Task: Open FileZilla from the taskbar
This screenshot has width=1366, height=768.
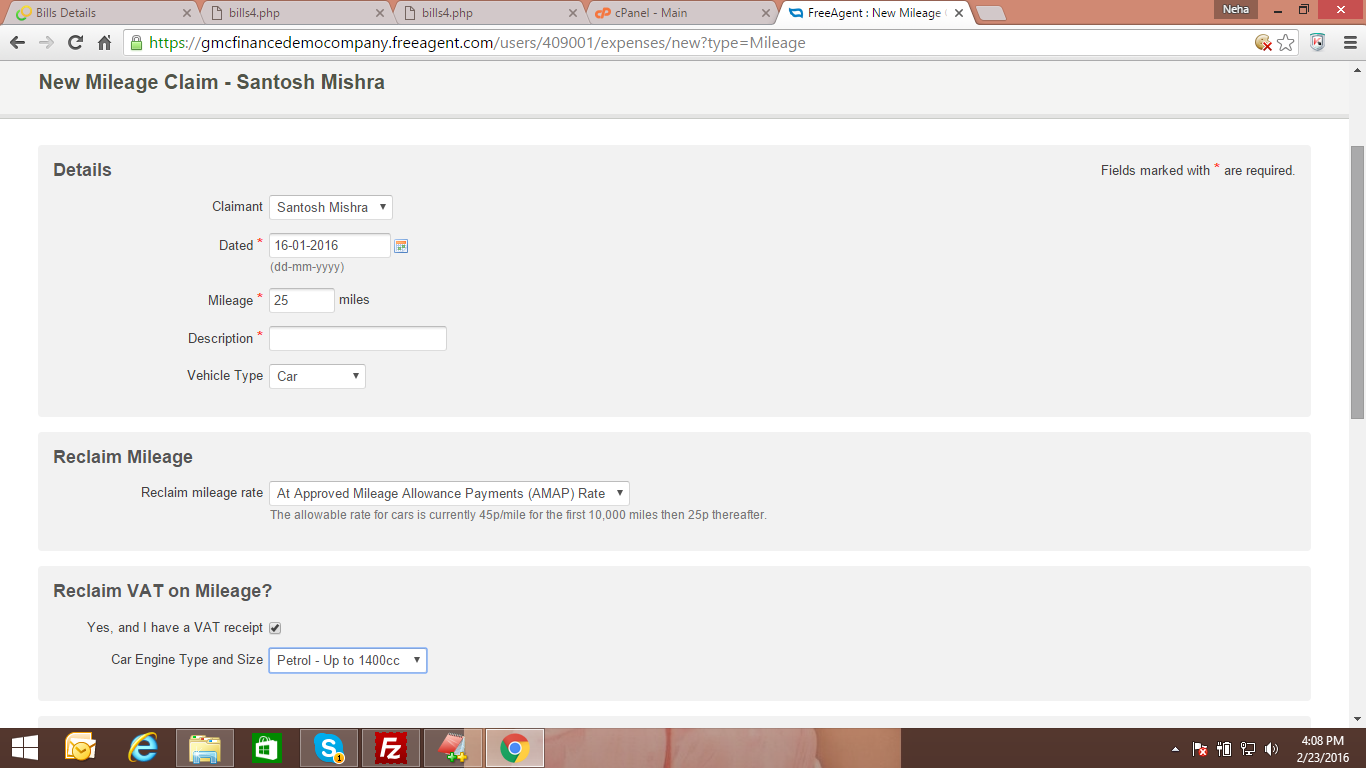Action: (x=391, y=748)
